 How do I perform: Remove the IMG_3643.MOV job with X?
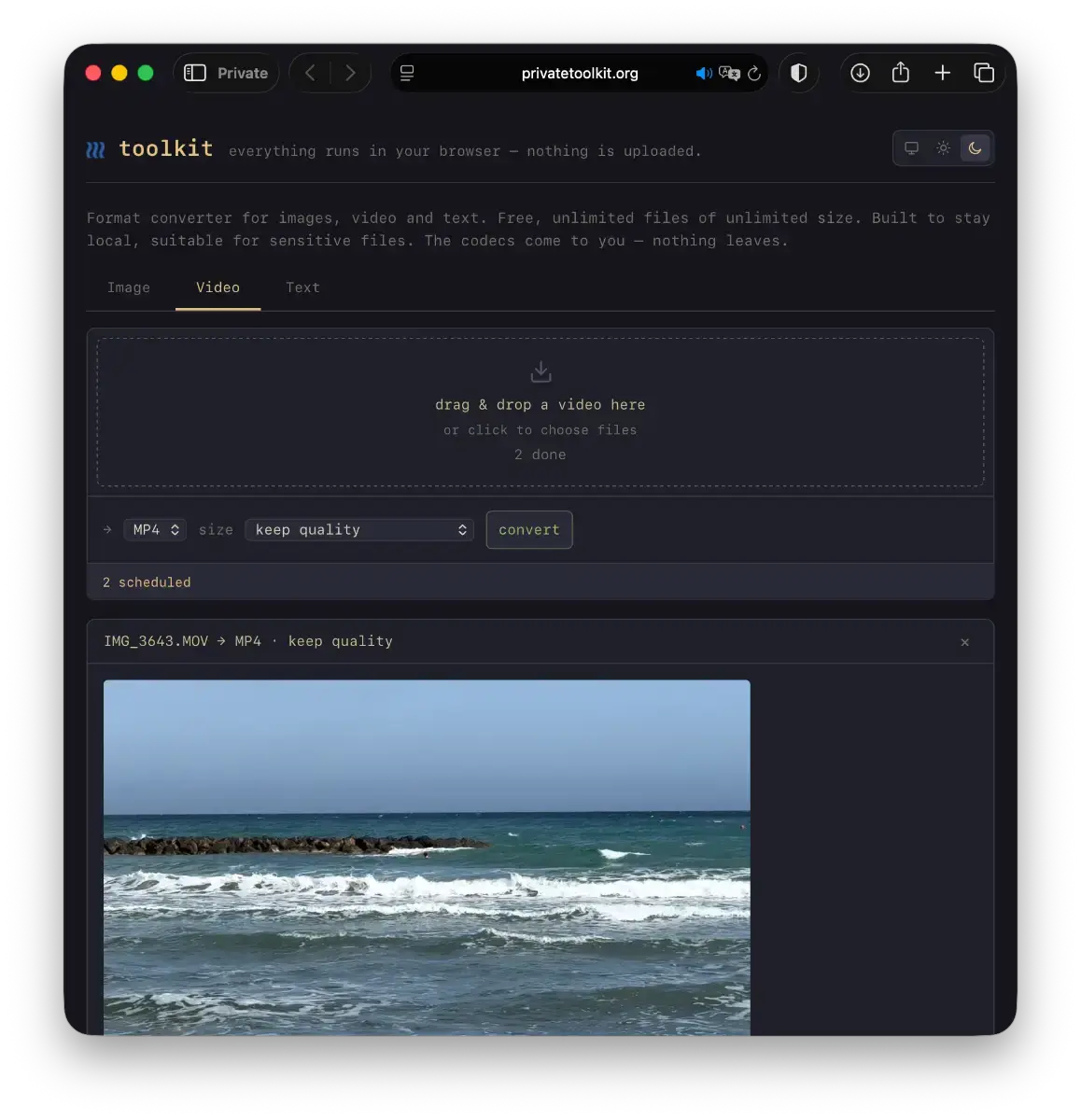(x=965, y=642)
